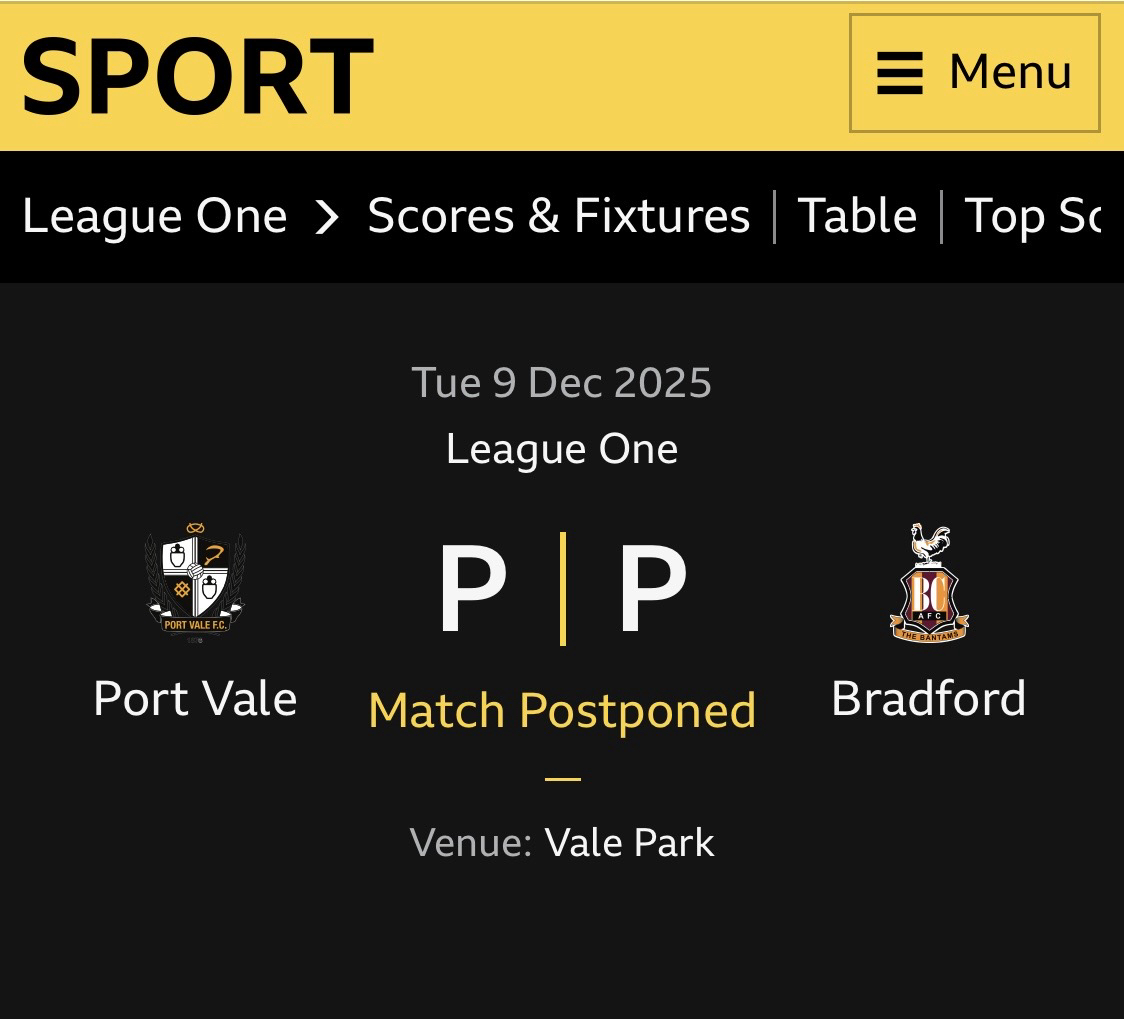Click the Port Vale club crest

[x=195, y=583]
